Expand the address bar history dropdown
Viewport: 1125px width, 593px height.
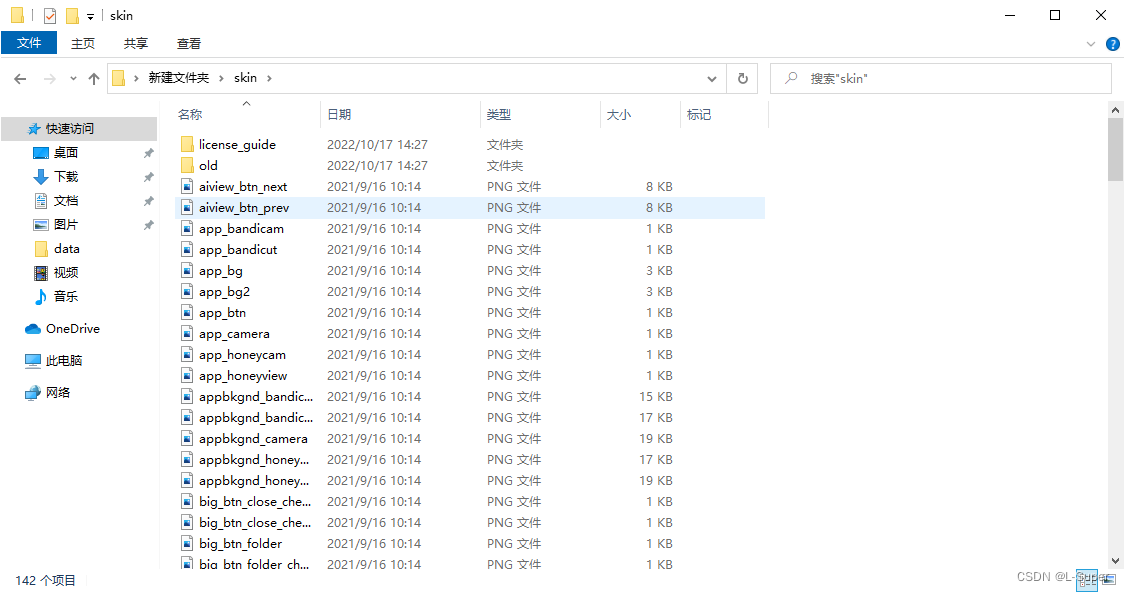click(x=712, y=78)
